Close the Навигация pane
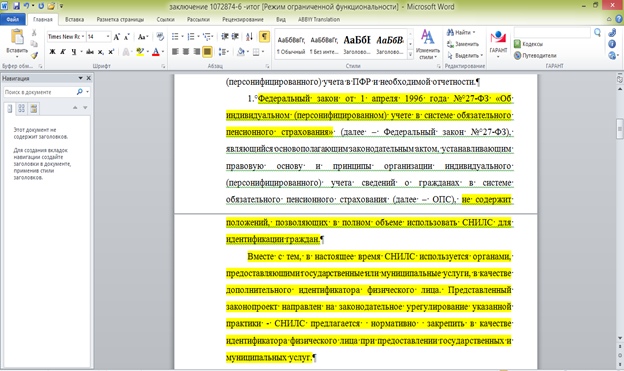Image resolution: width=624 pixels, height=371 pixels. [x=88, y=78]
